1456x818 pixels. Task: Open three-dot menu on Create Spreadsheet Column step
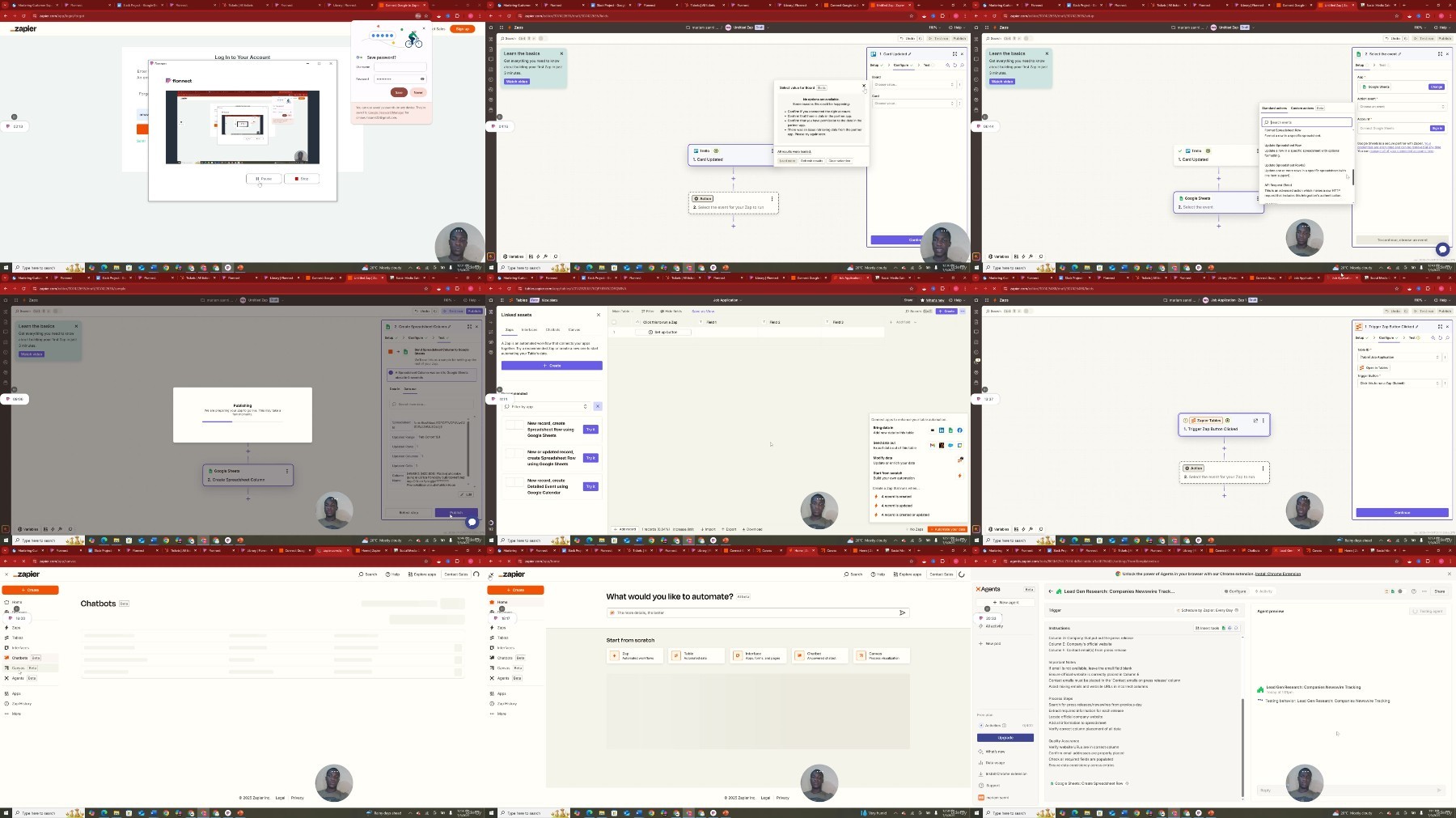click(286, 471)
